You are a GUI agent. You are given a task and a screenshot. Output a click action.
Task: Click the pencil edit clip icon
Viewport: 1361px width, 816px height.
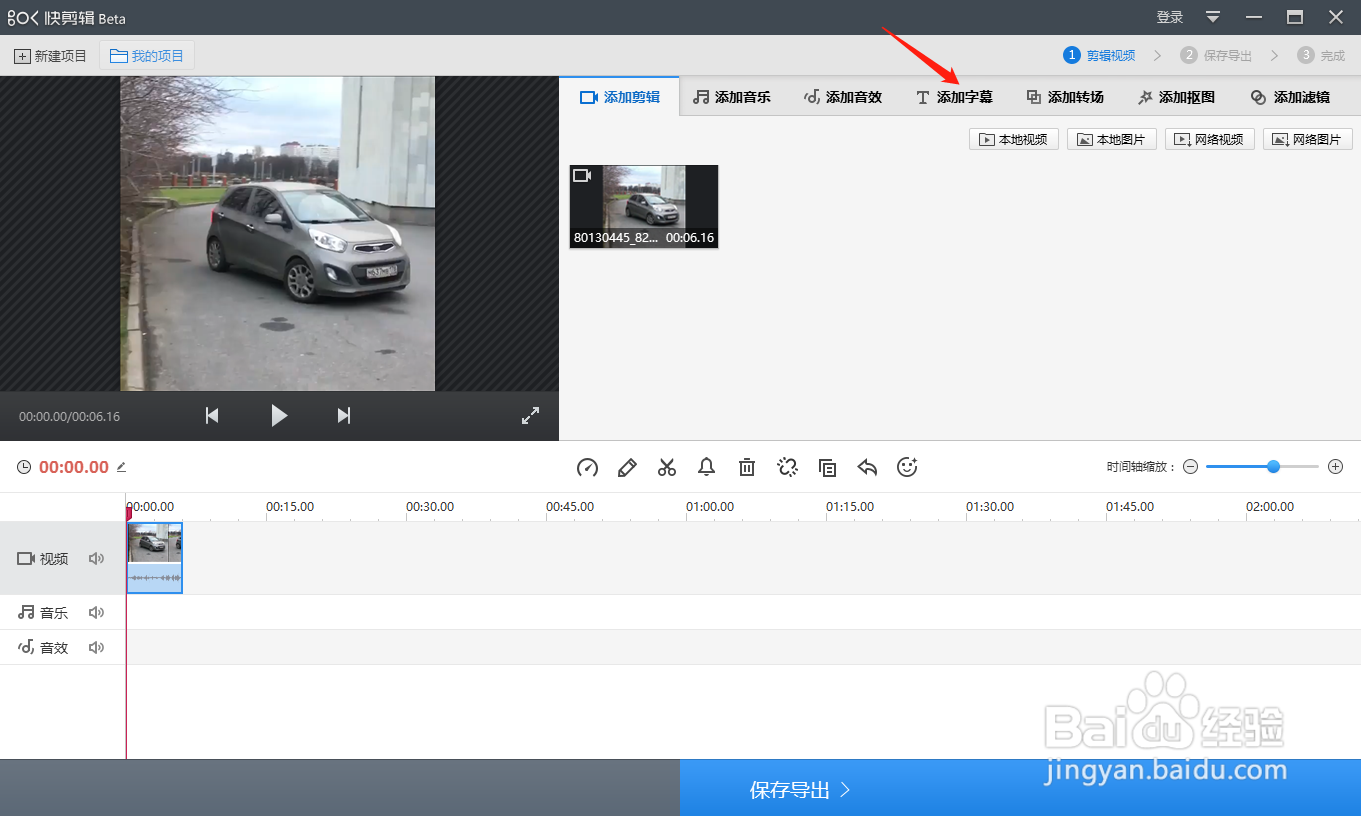tap(627, 467)
